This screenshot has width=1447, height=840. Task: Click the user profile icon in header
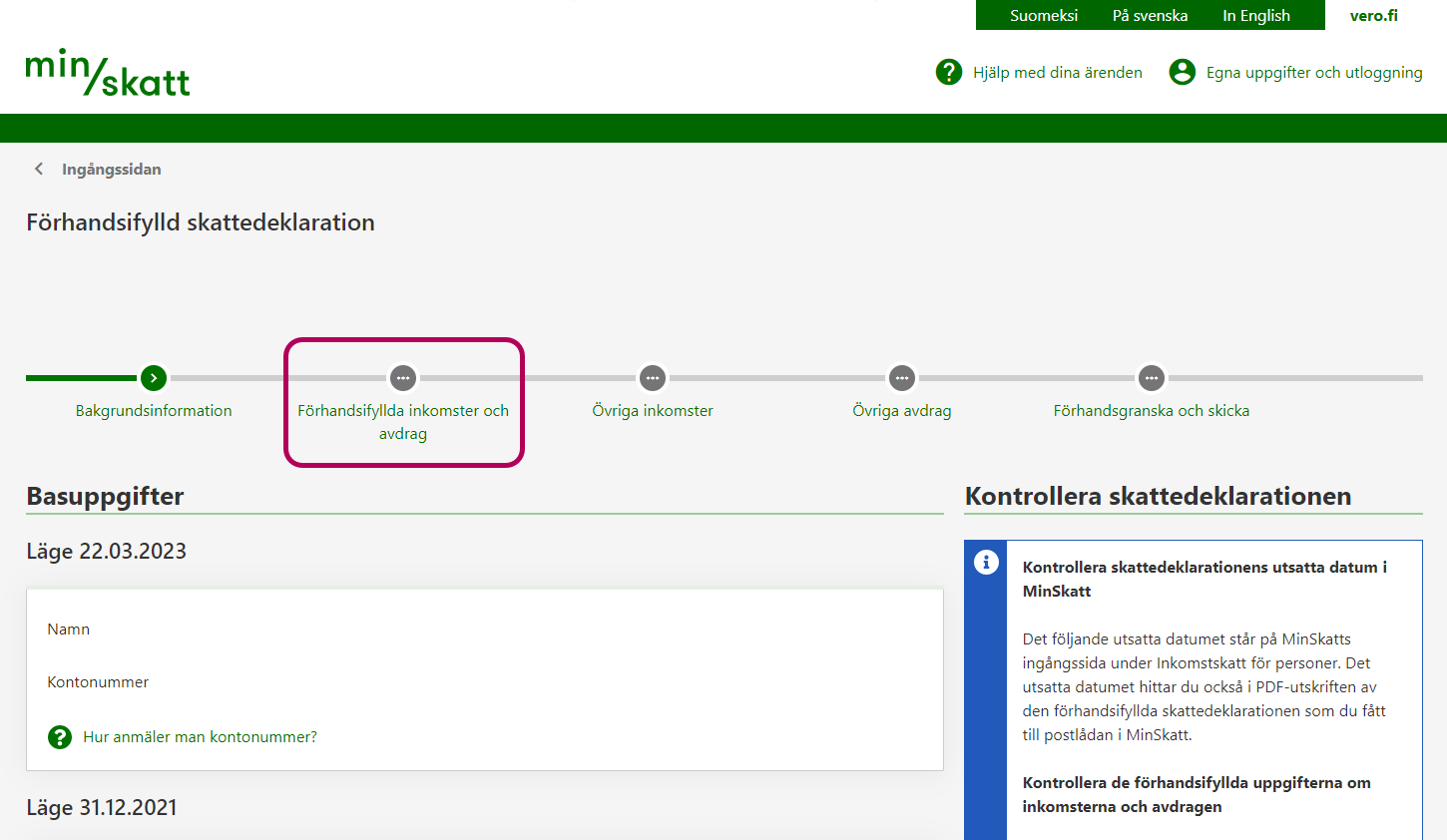1182,72
